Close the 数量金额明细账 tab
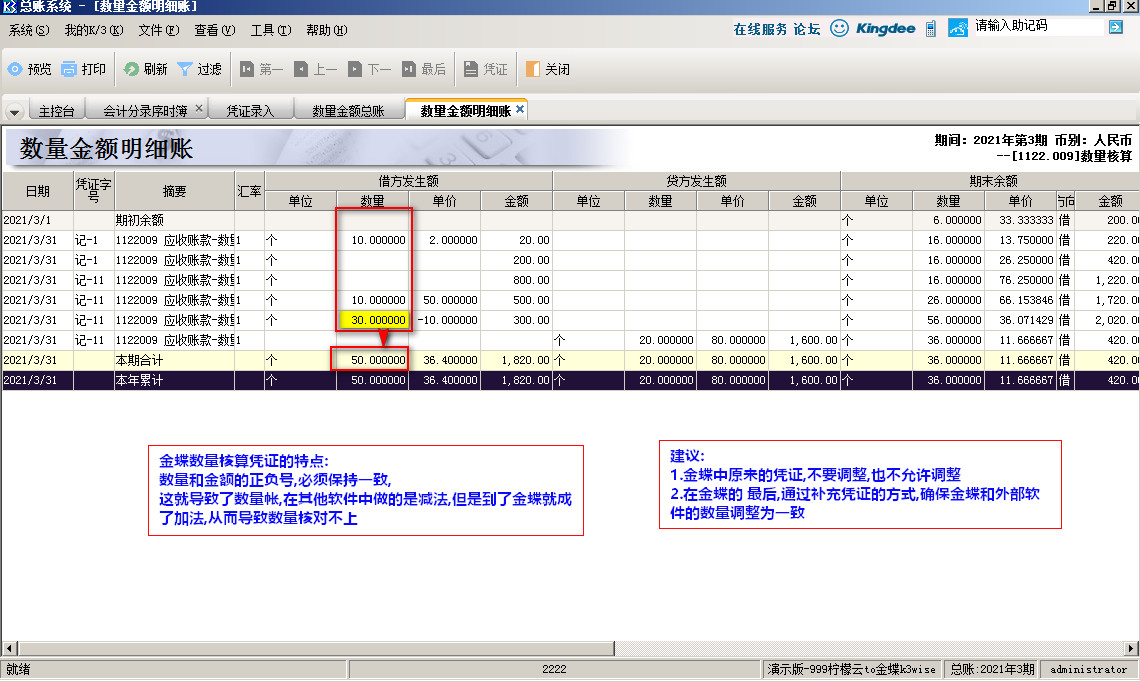 [x=520, y=109]
